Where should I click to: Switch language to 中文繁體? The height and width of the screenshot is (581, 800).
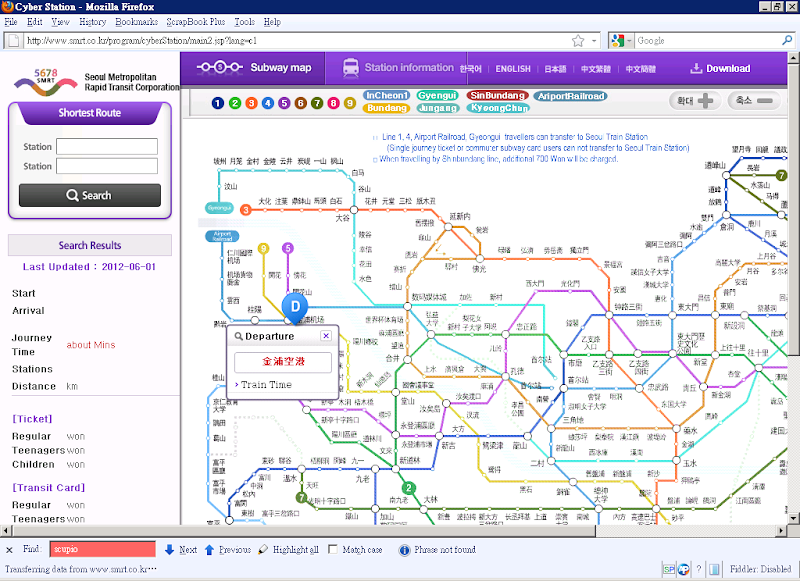(595, 69)
